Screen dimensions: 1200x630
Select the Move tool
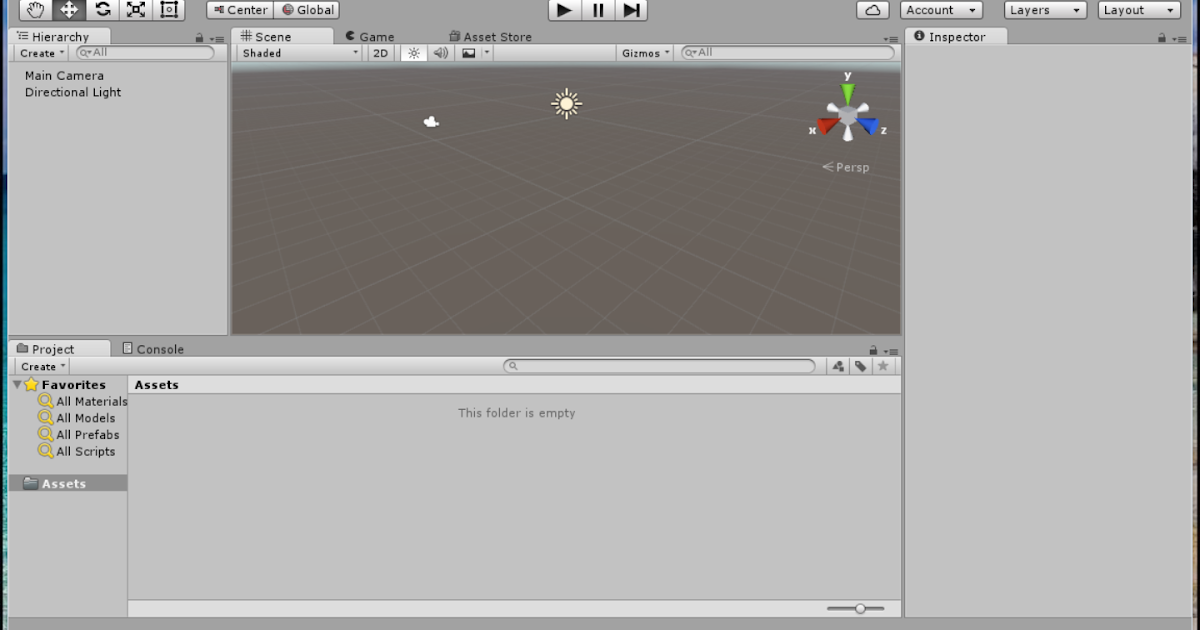coord(68,10)
